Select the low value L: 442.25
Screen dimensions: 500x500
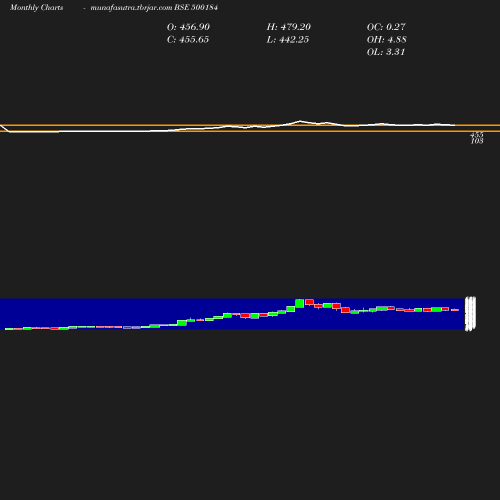[x=287, y=40]
